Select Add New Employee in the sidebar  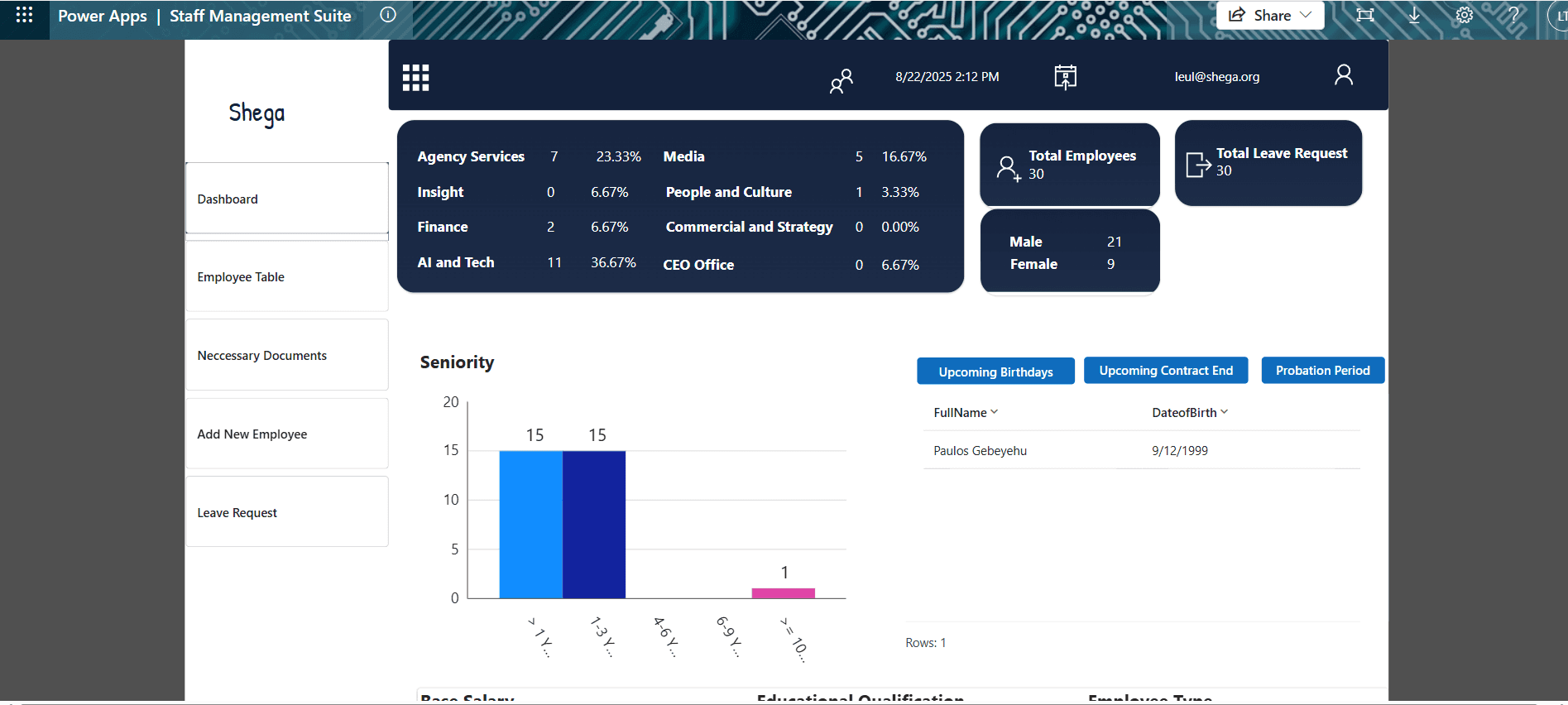(x=287, y=434)
